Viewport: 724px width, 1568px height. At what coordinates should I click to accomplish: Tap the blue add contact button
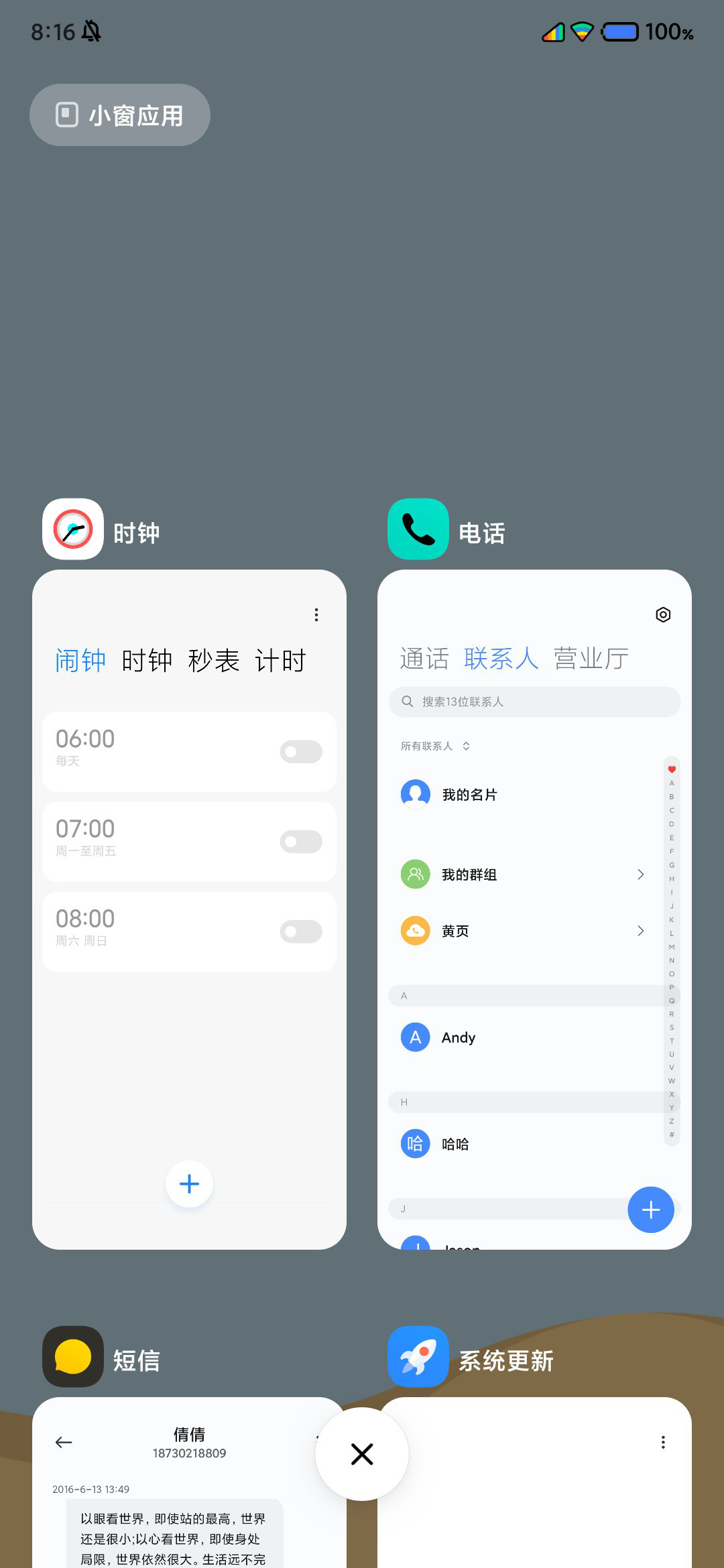(x=651, y=1210)
